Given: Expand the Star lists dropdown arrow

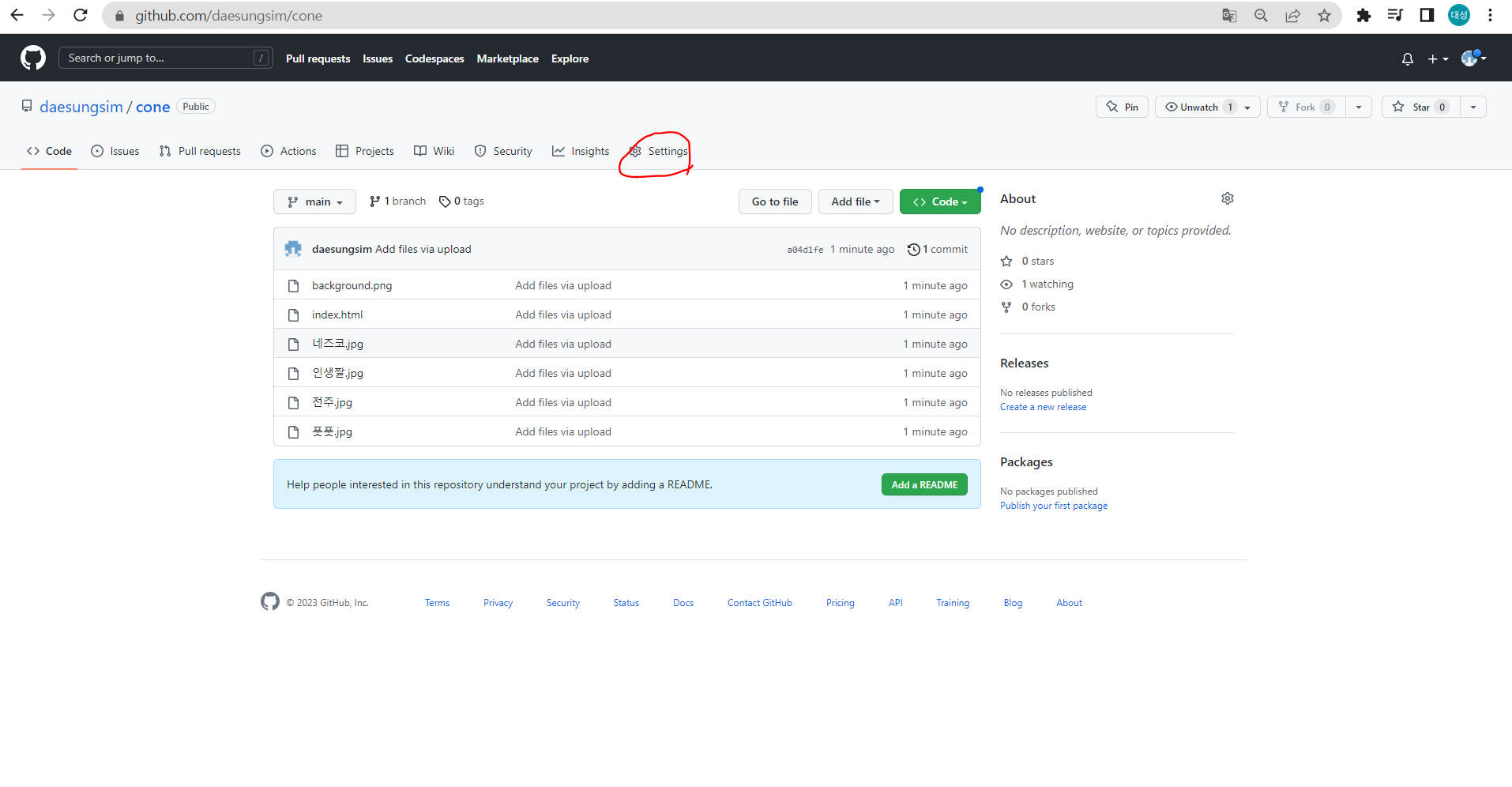Looking at the screenshot, I should pyautogui.click(x=1473, y=107).
